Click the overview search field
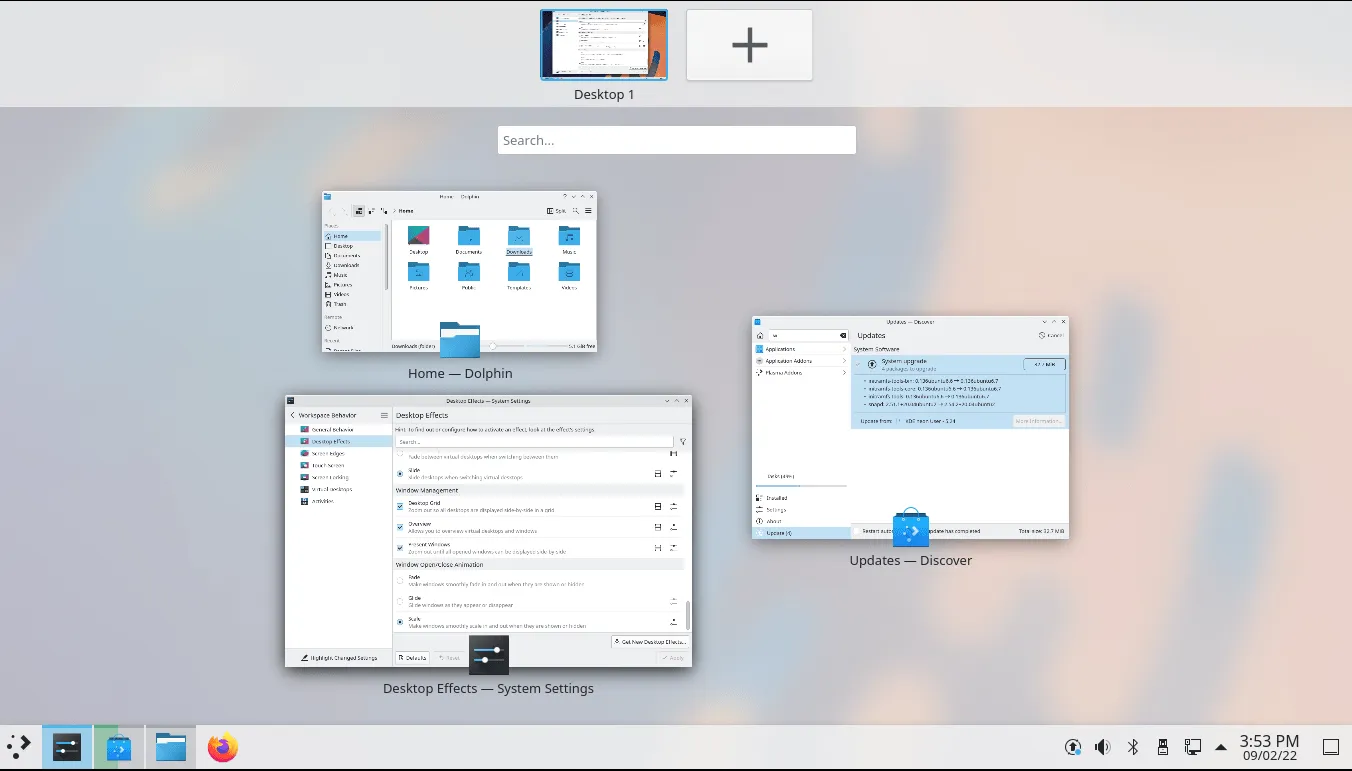Image resolution: width=1352 pixels, height=771 pixels. [x=676, y=140]
